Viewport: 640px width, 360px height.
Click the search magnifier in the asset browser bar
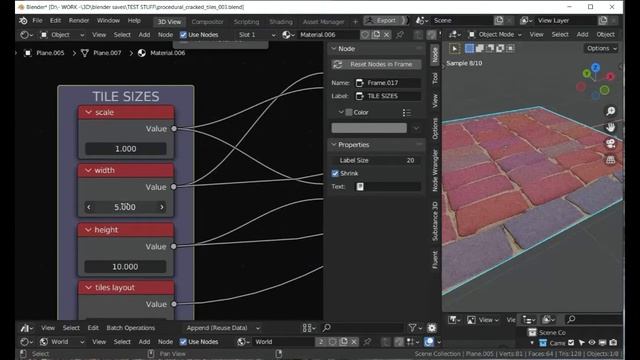coord(327,328)
